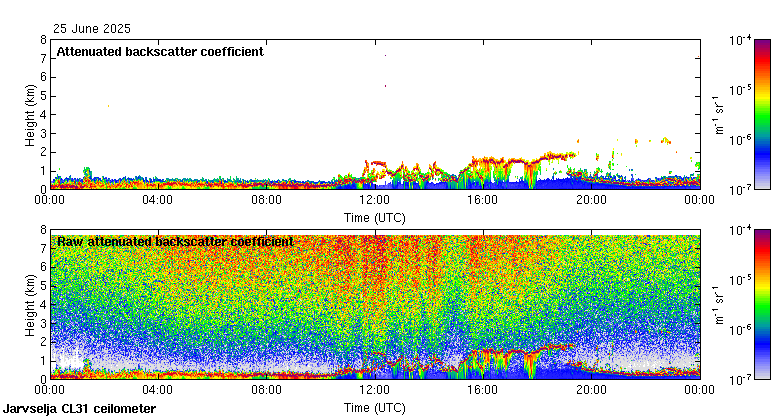
Task: Select the 12:00 tick label below the raw plot
Action: point(375,390)
